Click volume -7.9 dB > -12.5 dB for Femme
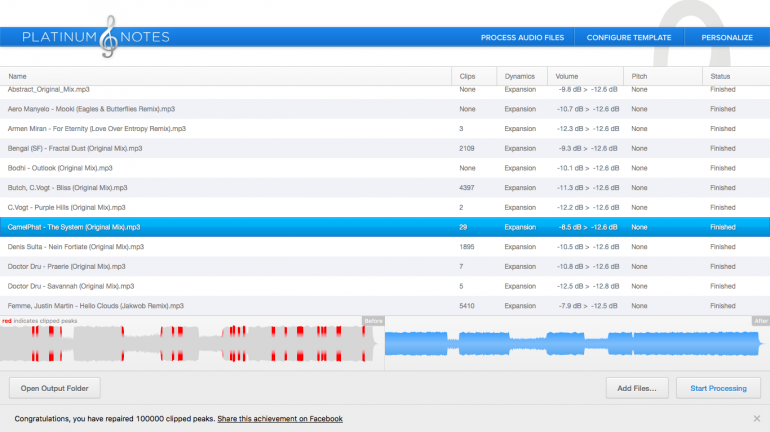The image size is (770, 432). click(588, 305)
